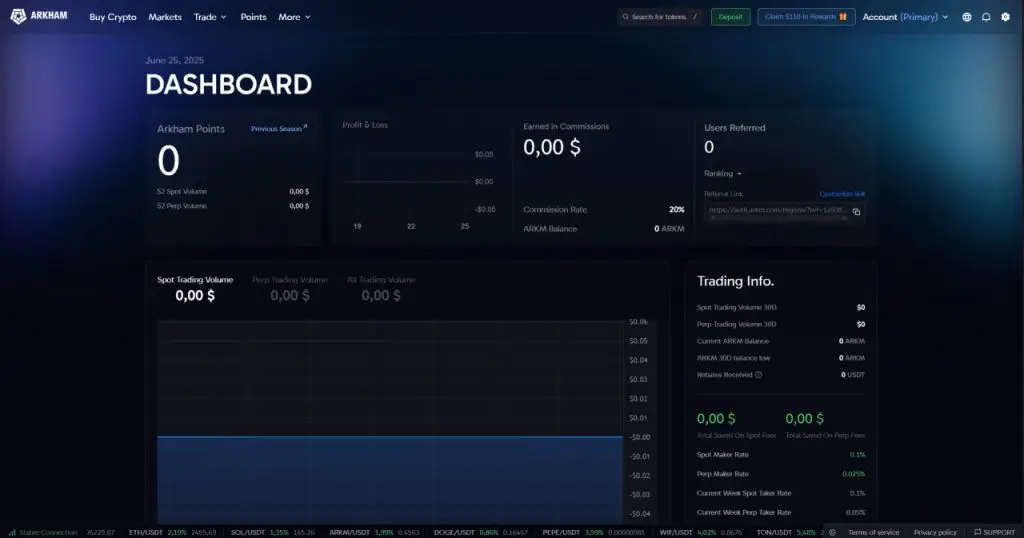Screen dimensions: 1024x538
Task: Open the settings gear icon
Action: tap(1005, 17)
